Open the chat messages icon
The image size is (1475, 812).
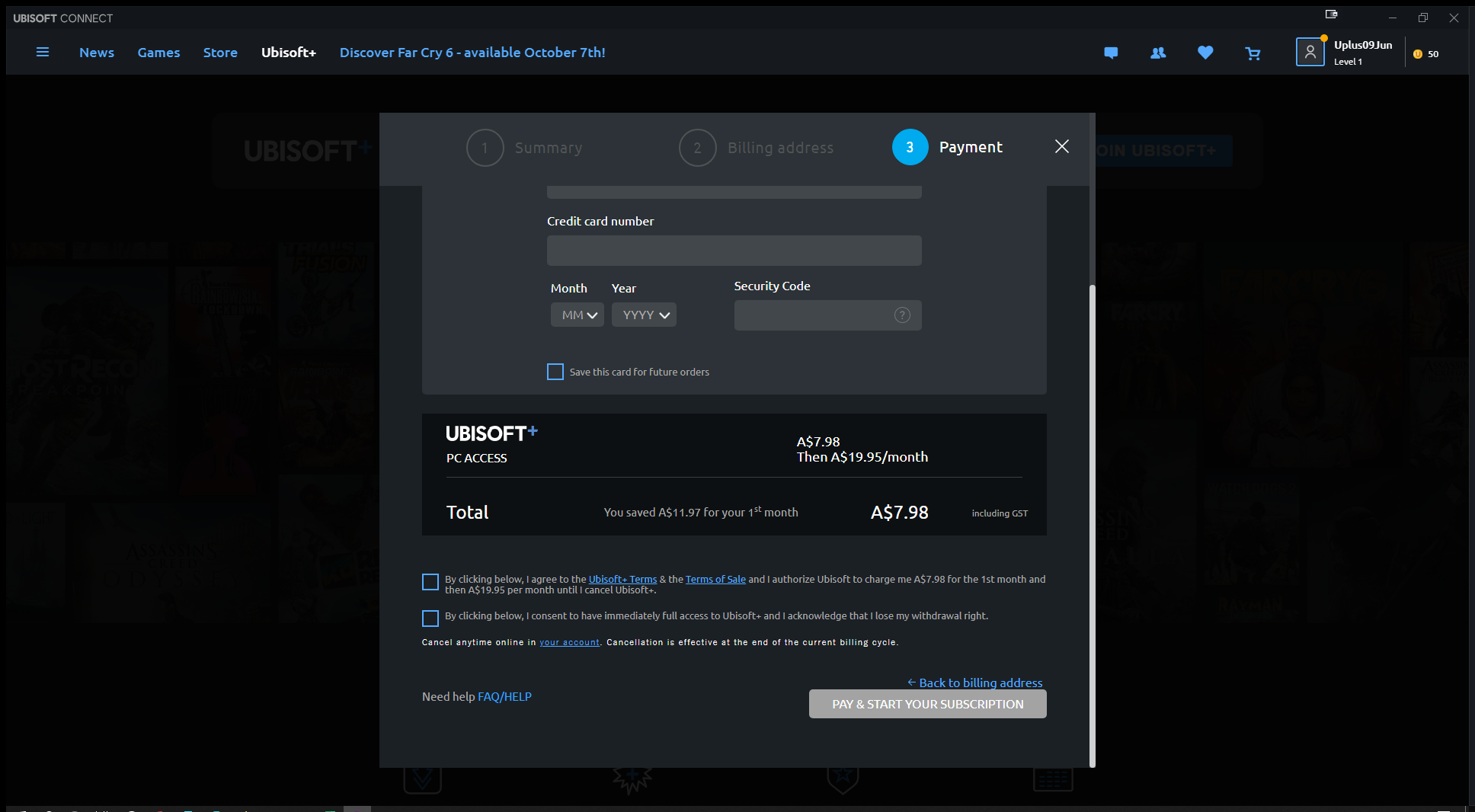[x=1111, y=53]
